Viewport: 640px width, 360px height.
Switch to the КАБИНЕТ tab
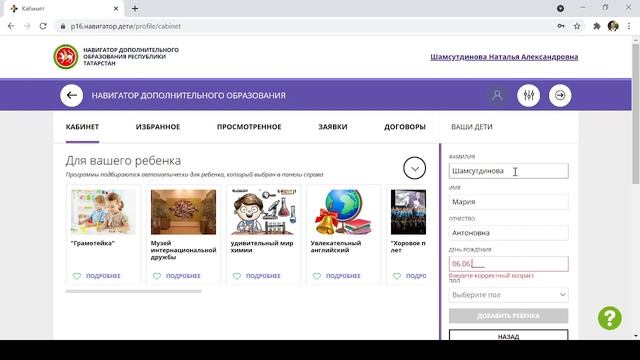82,127
